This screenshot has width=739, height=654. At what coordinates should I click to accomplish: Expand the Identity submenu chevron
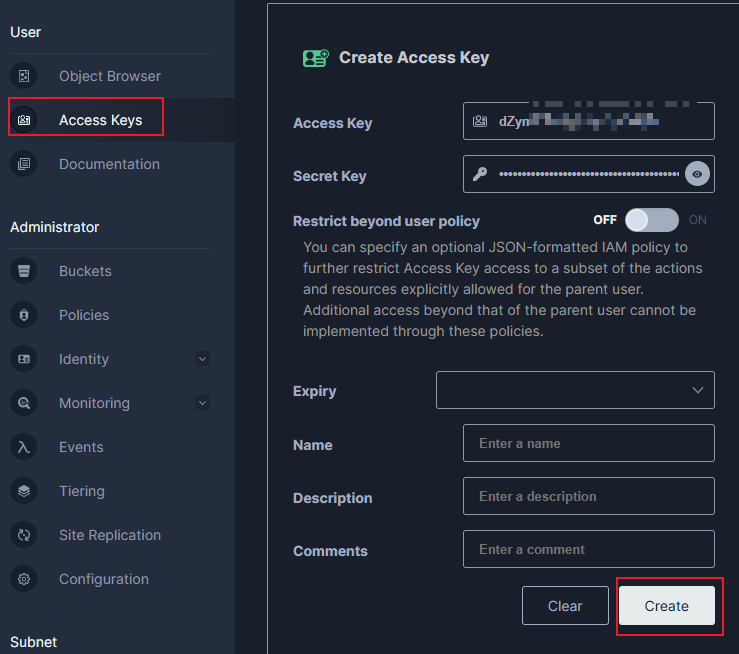[x=202, y=359]
